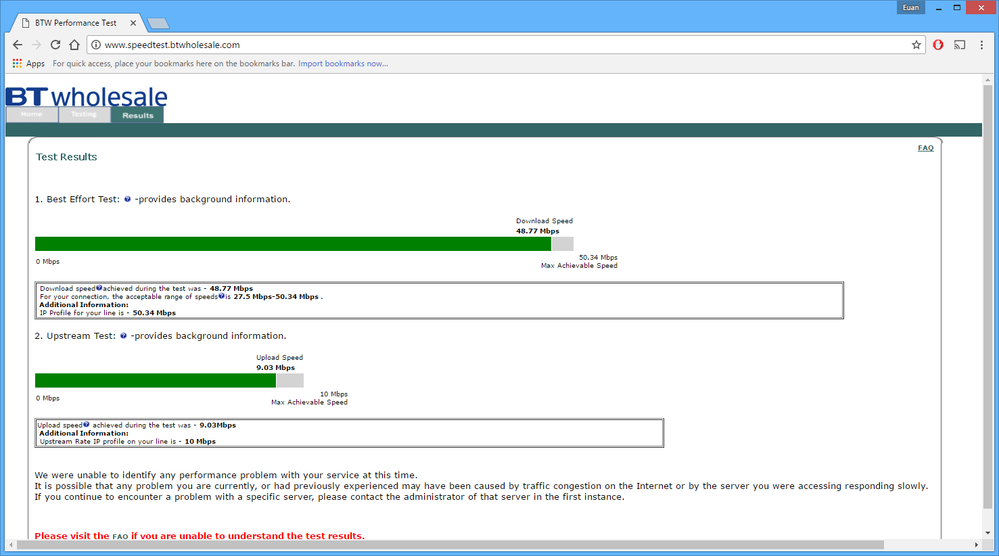
Task: Click the green download speed bar
Action: point(293,244)
